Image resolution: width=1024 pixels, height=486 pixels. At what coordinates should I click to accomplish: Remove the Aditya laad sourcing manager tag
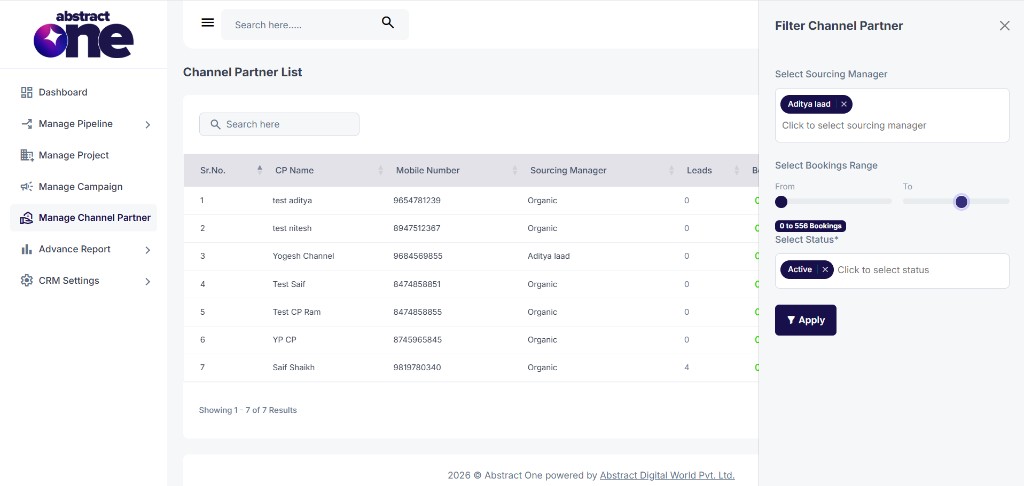(844, 105)
